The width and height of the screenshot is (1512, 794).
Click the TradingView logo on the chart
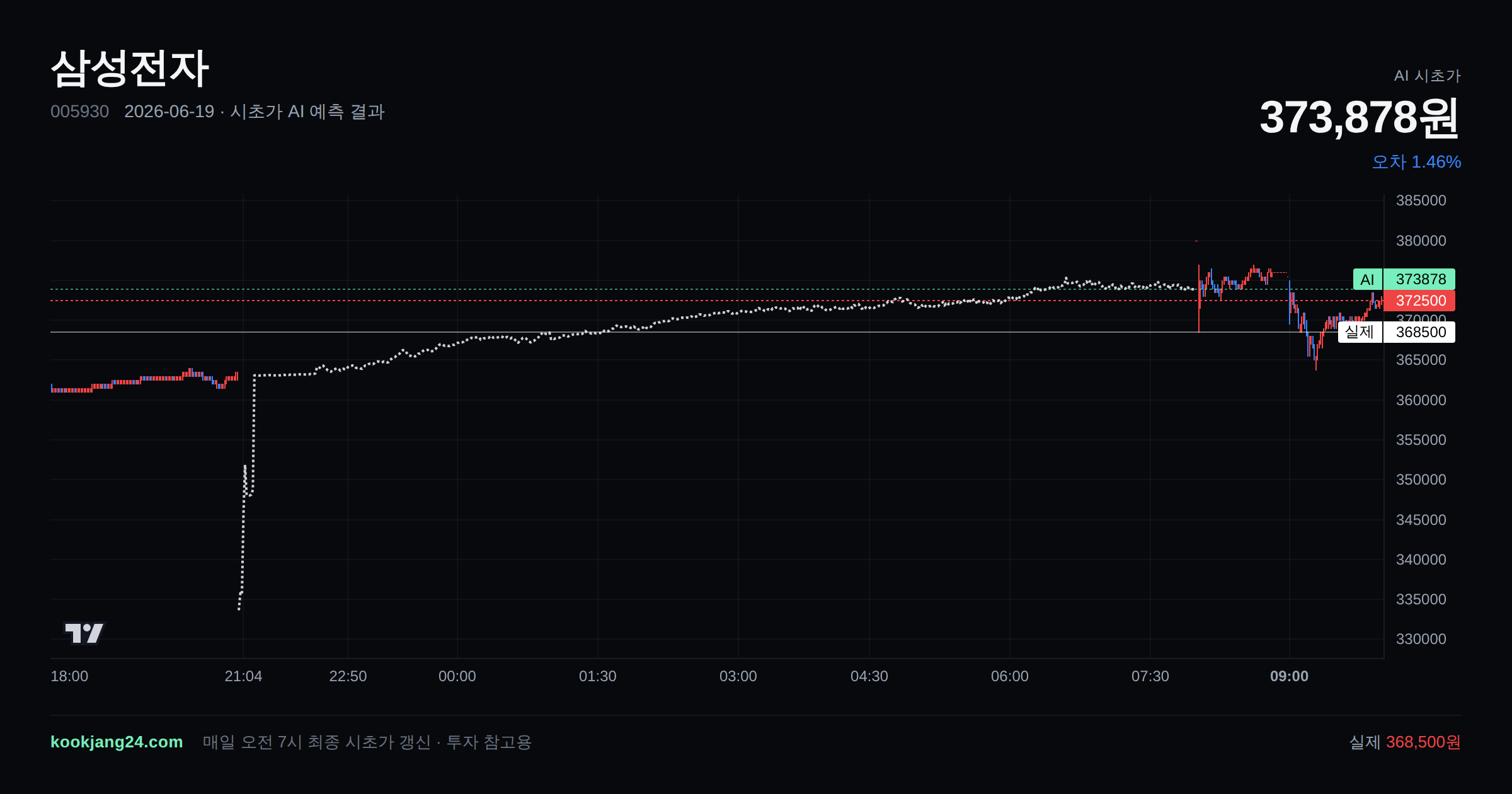84,633
